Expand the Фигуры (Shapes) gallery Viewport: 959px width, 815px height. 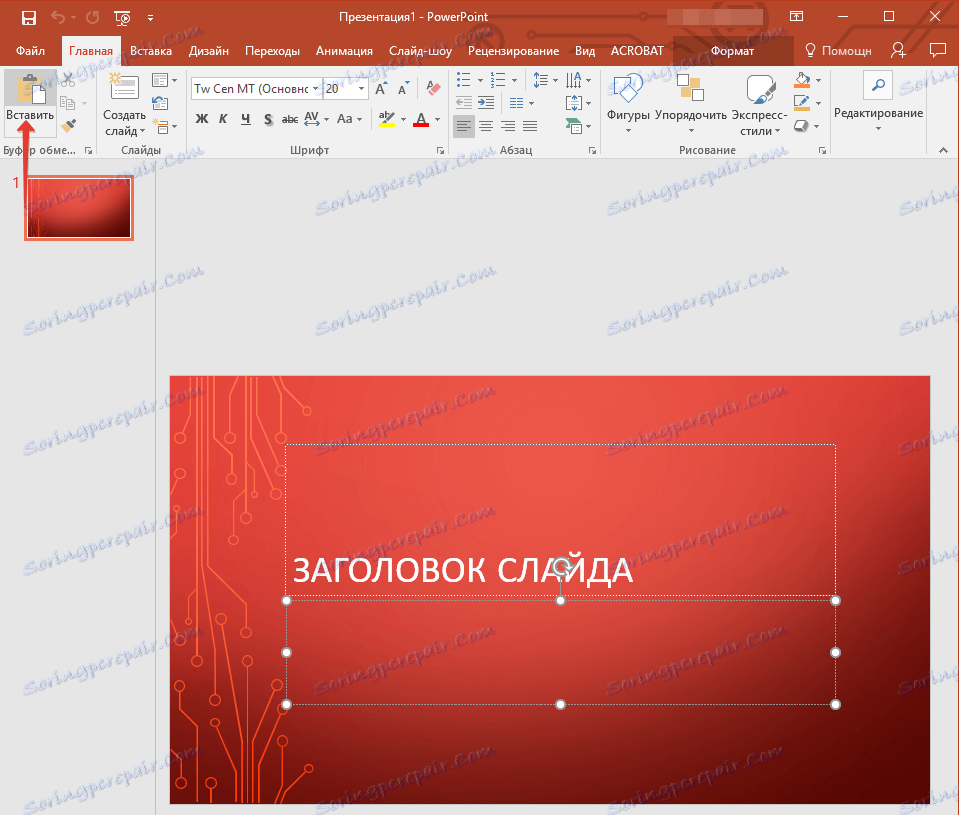point(628,103)
